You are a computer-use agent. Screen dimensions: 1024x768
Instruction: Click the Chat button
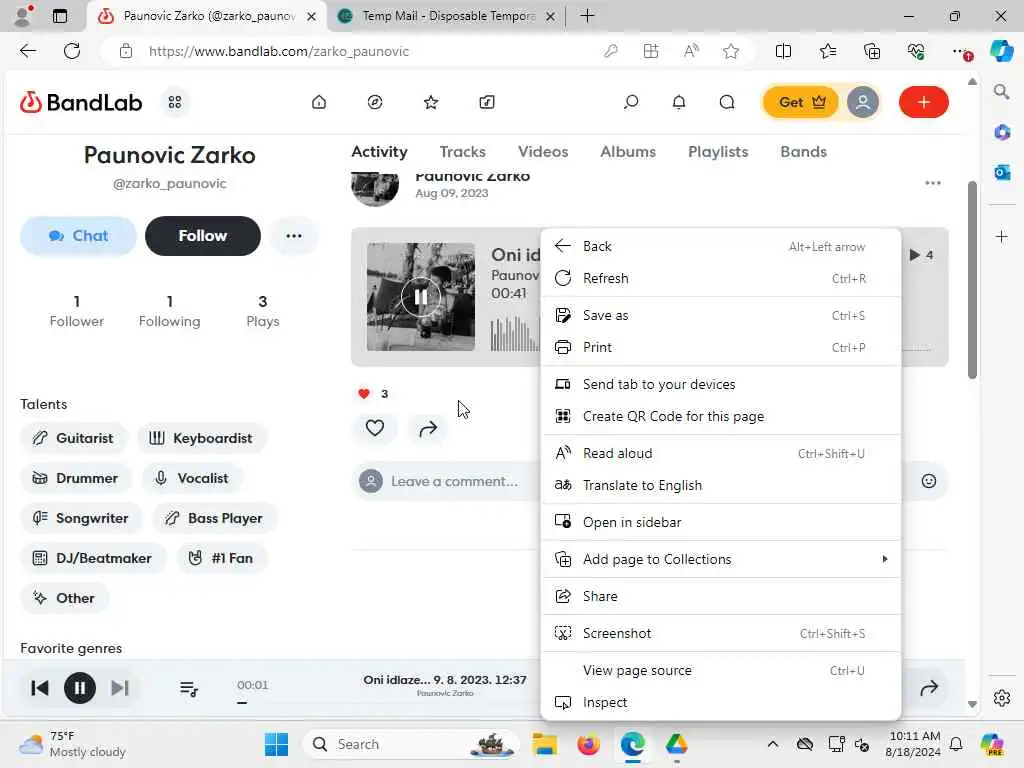[78, 236]
